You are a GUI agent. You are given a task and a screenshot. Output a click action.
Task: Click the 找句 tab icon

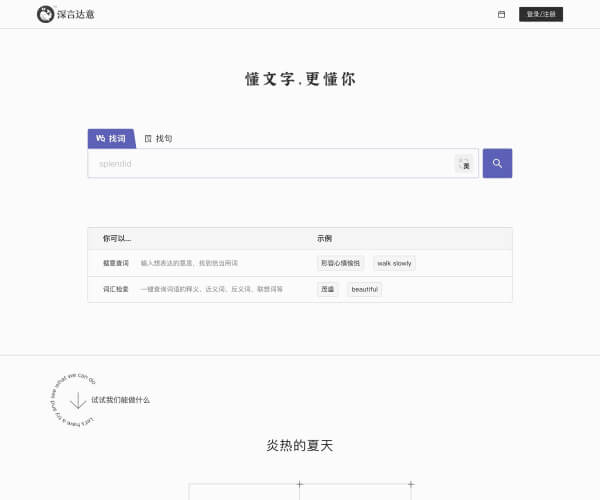coord(148,138)
